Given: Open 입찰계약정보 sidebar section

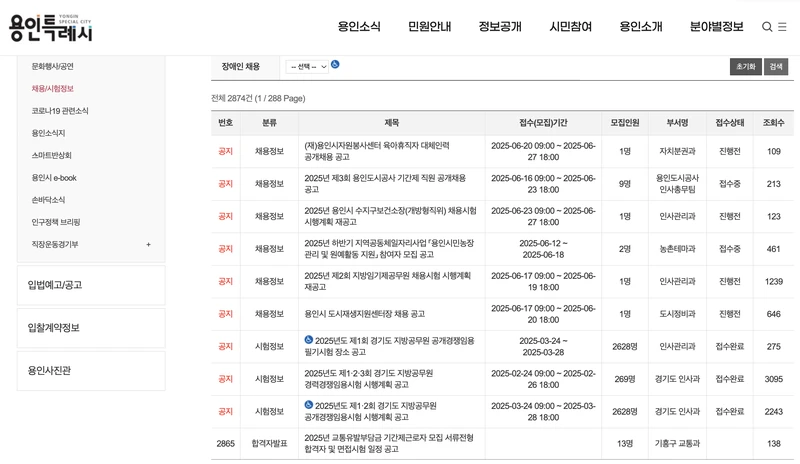Looking at the screenshot, I should (91, 328).
